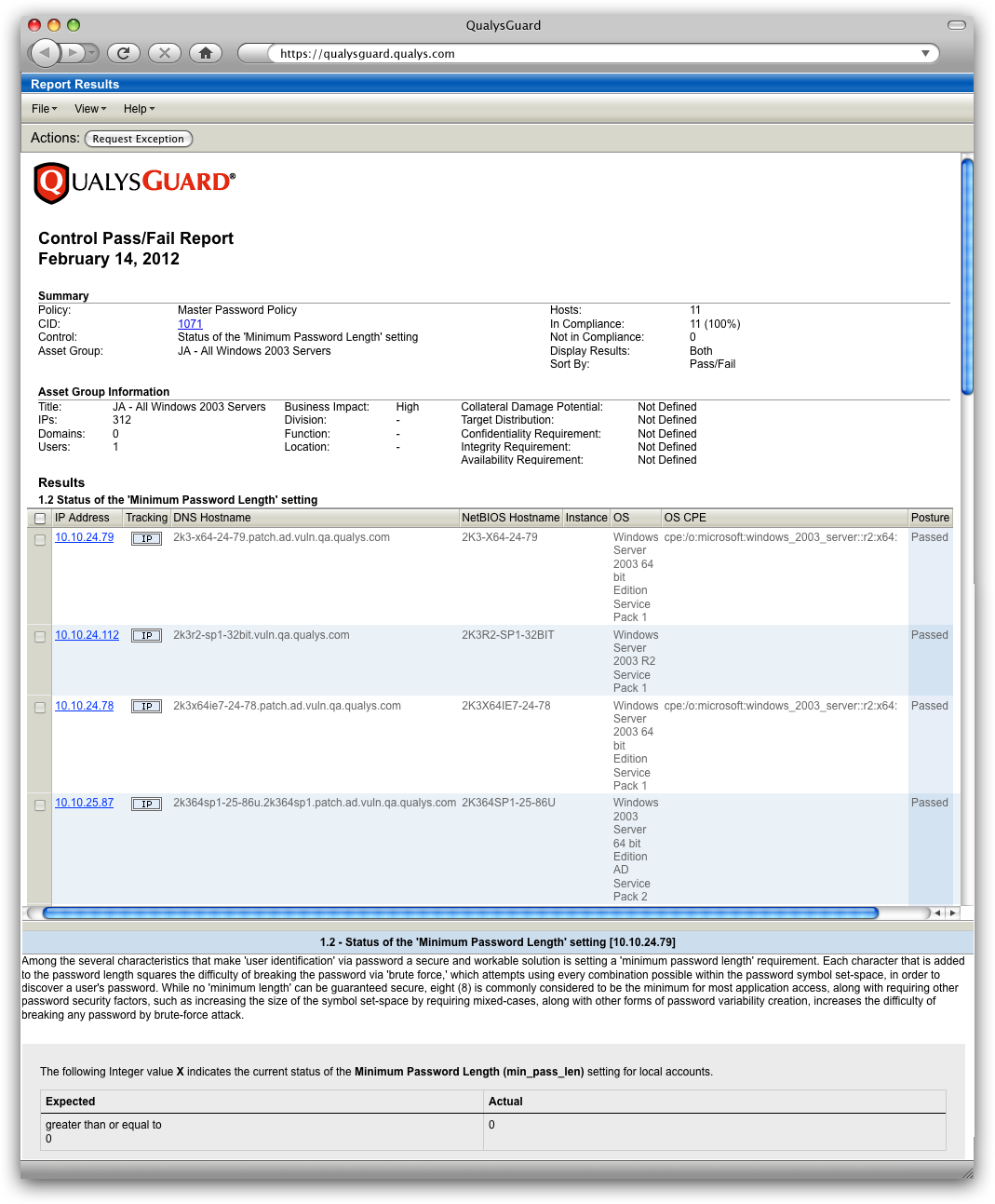Image resolution: width=995 pixels, height=1204 pixels.
Task: Click the Passed posture for 10.10.25.87
Action: 930,803
